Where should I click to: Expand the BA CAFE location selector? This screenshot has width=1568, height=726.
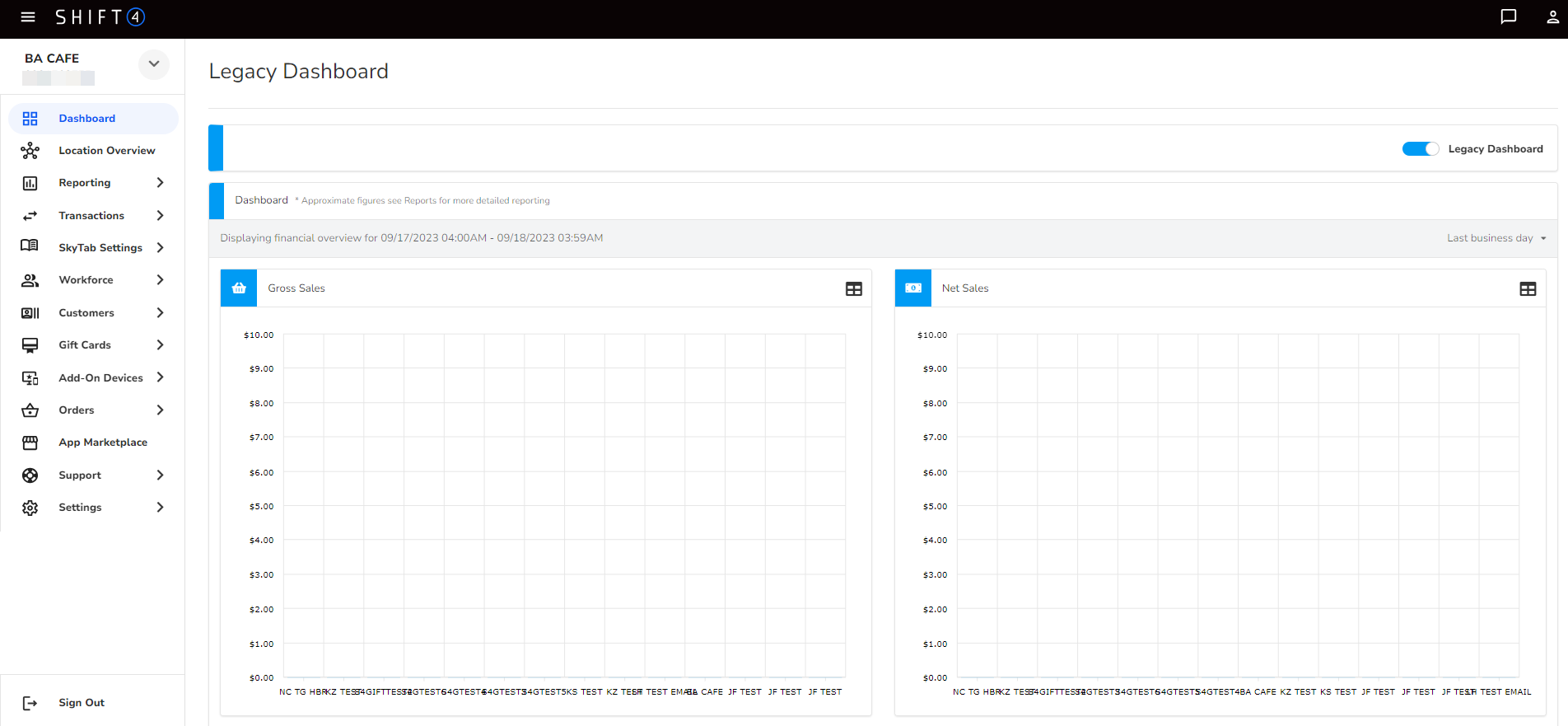click(154, 64)
